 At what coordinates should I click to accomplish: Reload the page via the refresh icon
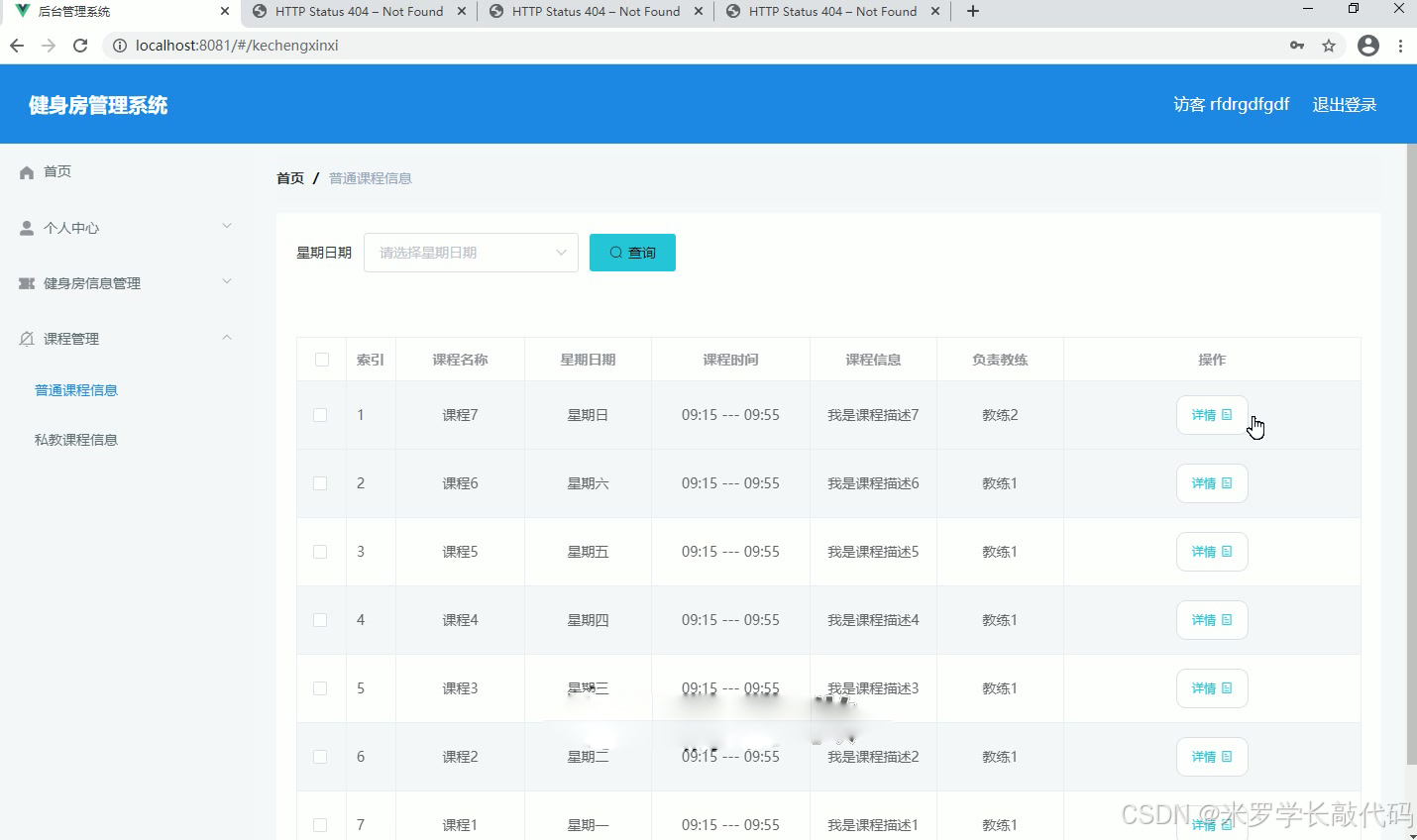[80, 45]
